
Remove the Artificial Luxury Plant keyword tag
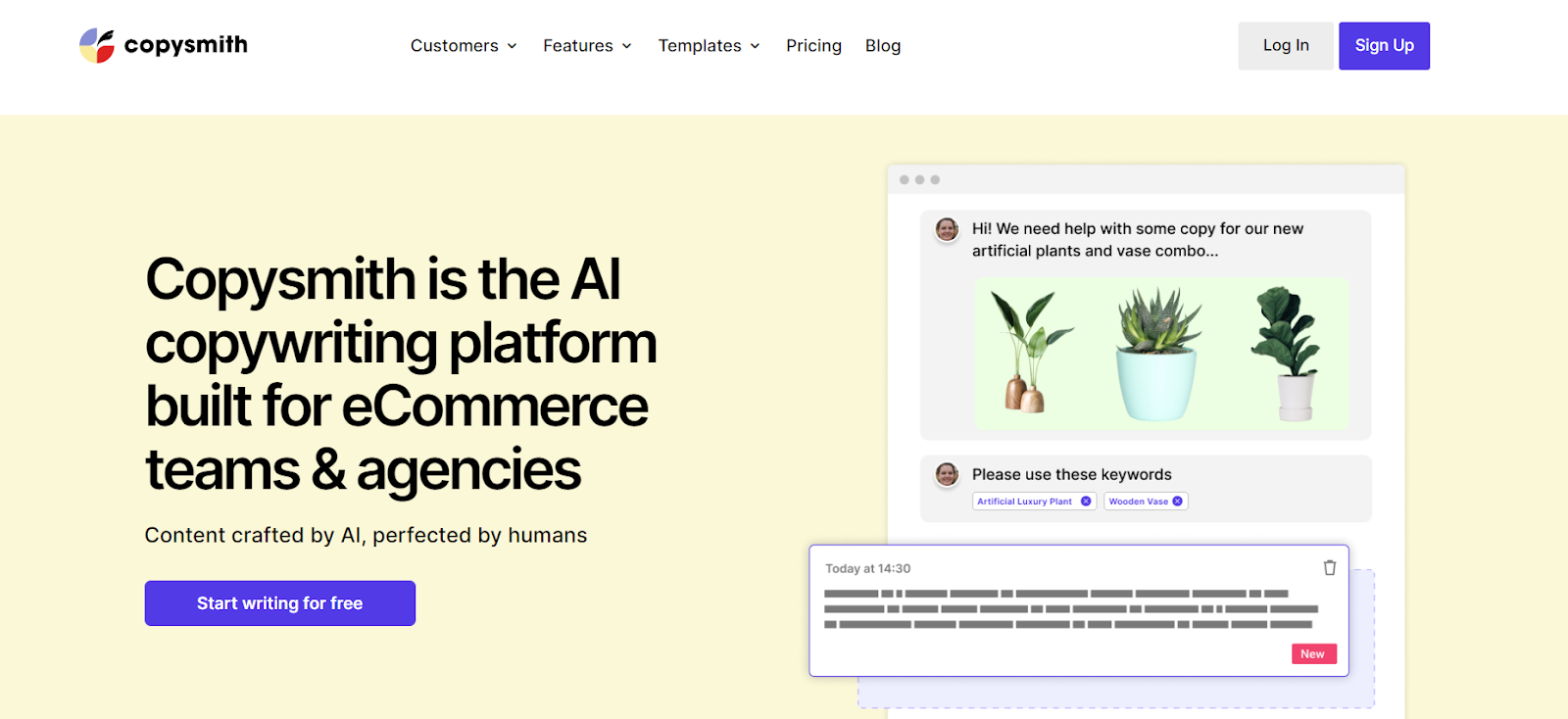point(1086,502)
